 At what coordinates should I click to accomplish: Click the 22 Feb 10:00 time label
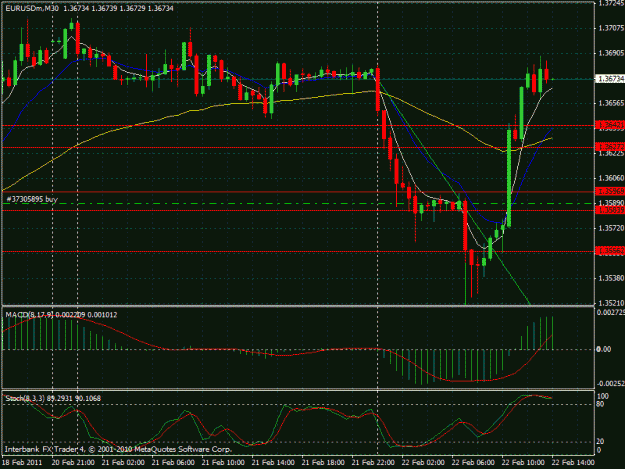(523, 463)
